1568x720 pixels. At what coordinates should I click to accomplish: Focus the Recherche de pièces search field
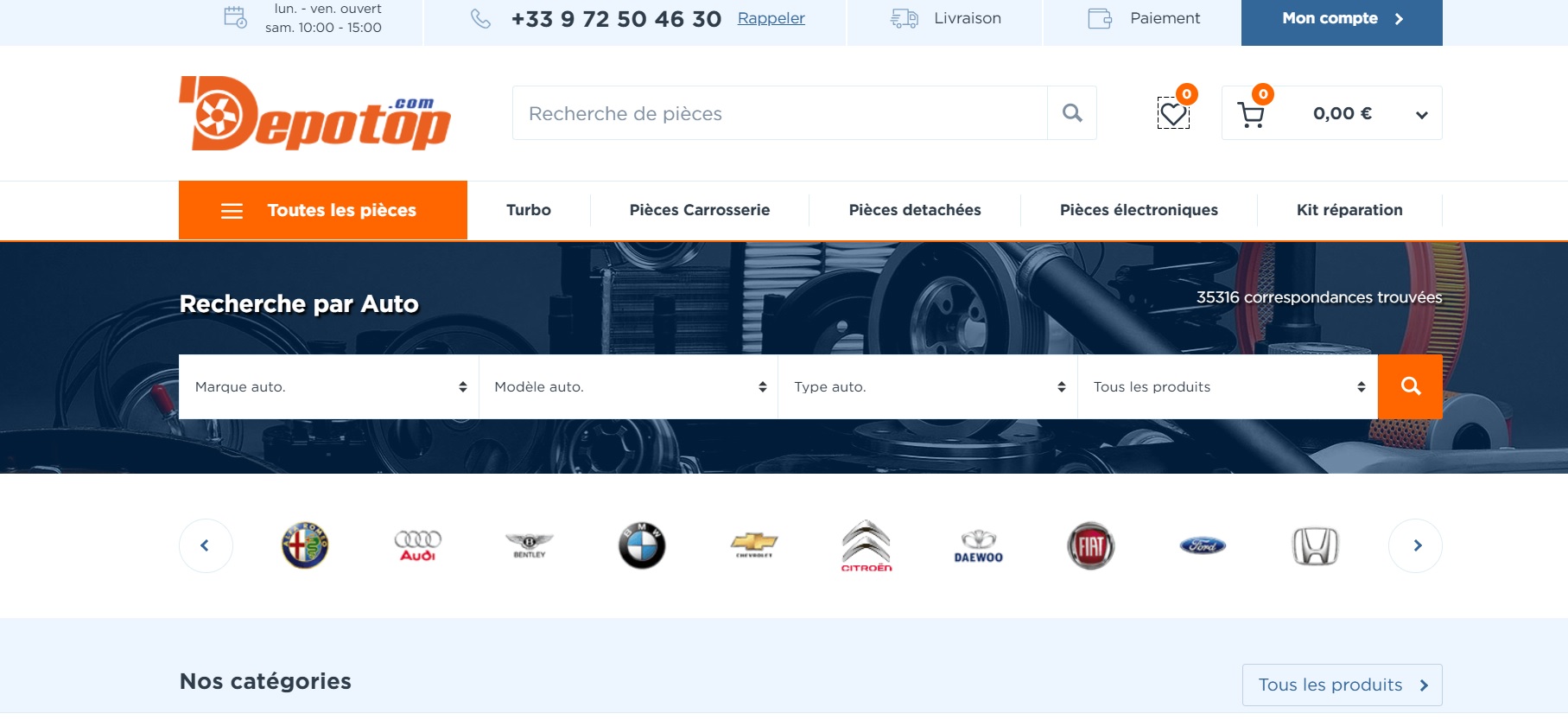point(779,113)
